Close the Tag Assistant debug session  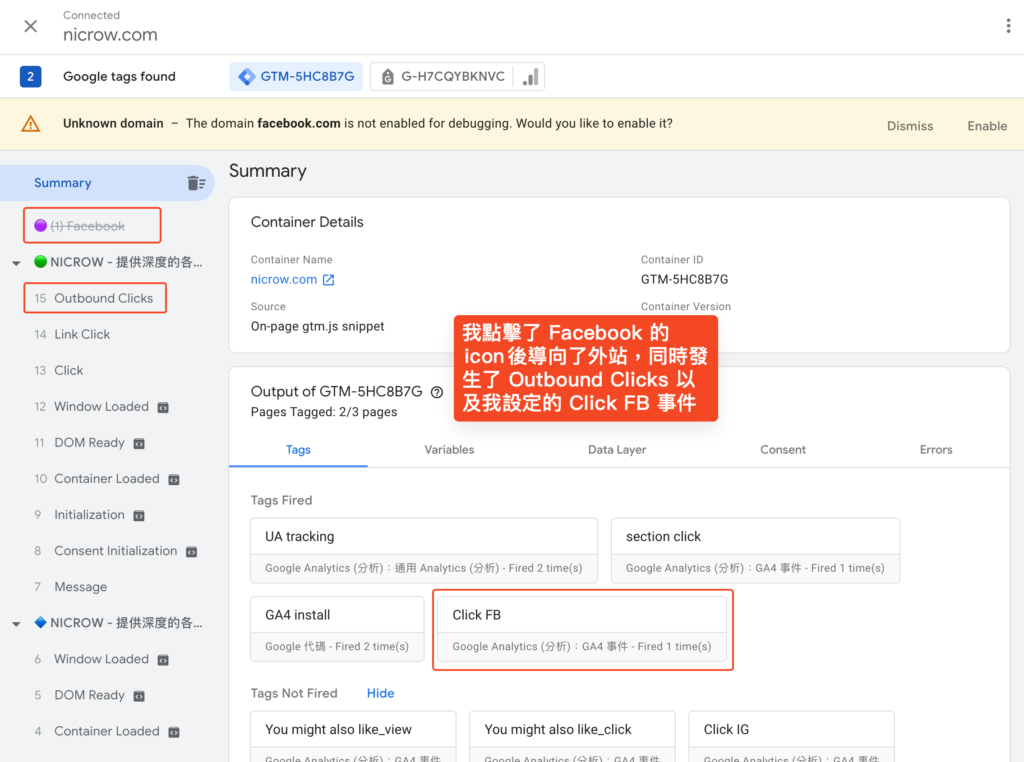coord(30,26)
